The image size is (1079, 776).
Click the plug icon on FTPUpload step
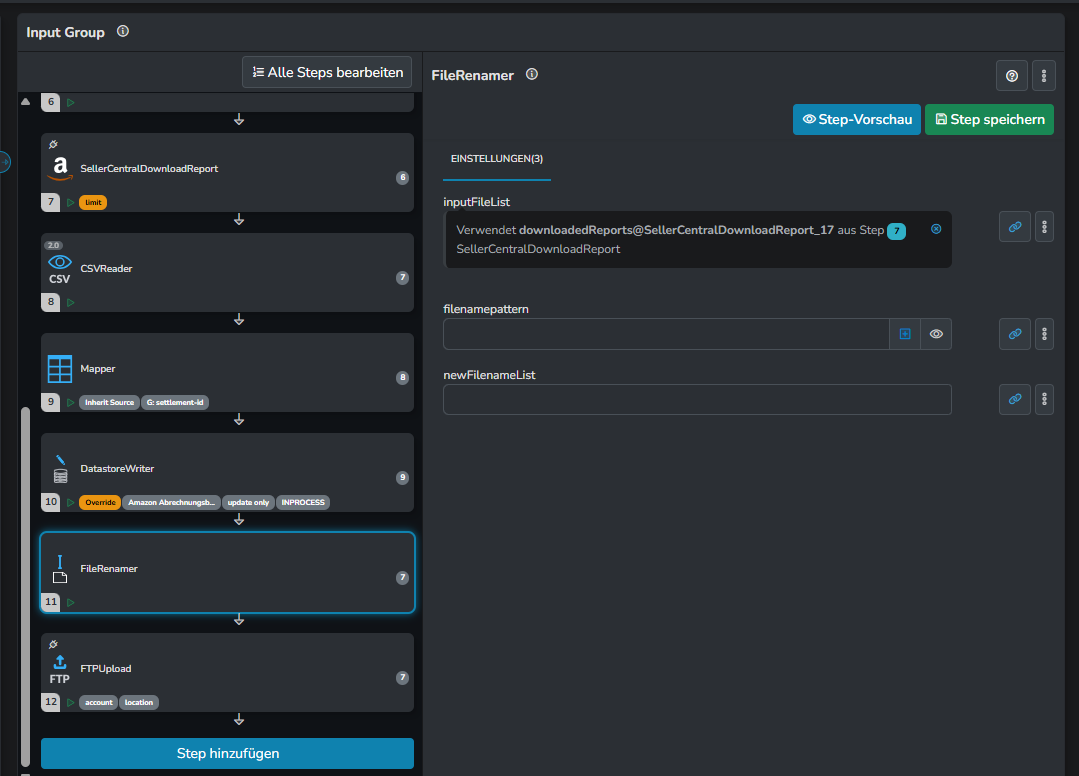tap(53, 645)
